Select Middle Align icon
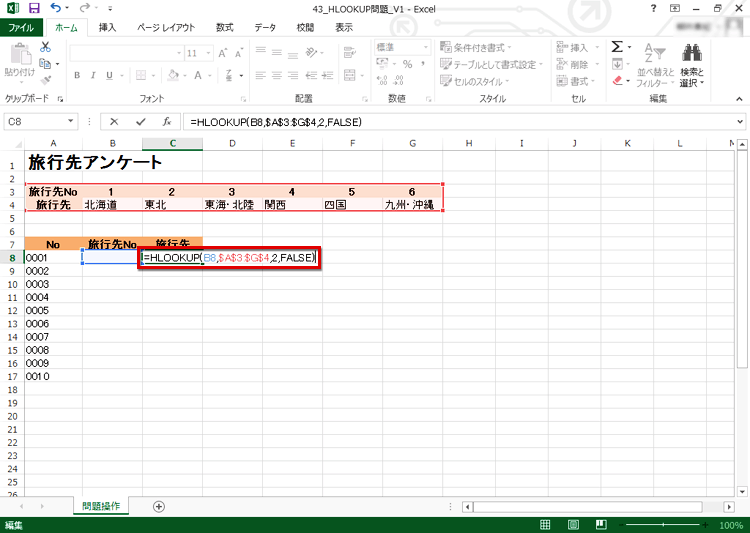Viewport: 750px width, 533px height. click(x=277, y=52)
